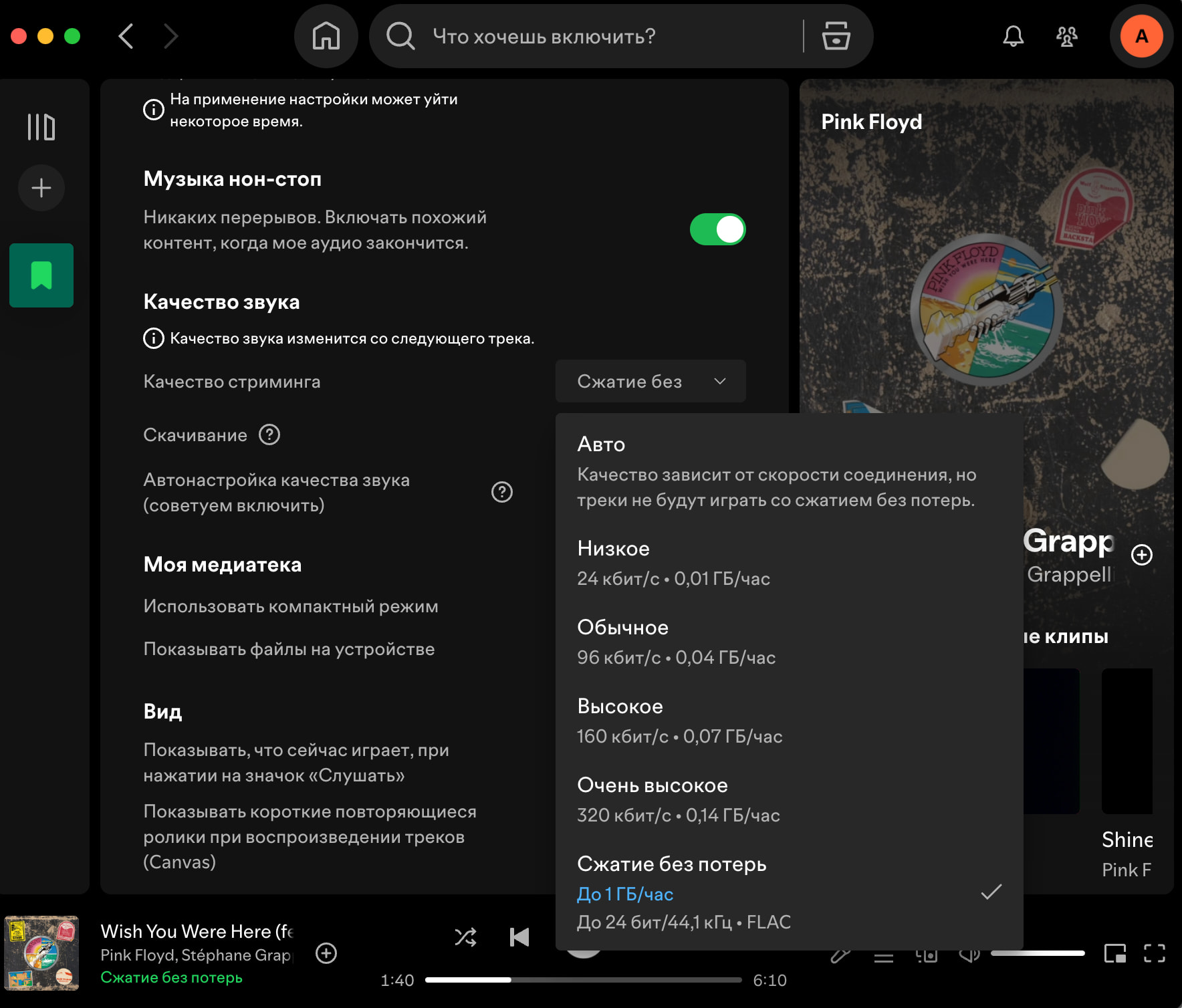Disable the Музыка нон-стоп switch
1182x1008 pixels.
point(717,230)
